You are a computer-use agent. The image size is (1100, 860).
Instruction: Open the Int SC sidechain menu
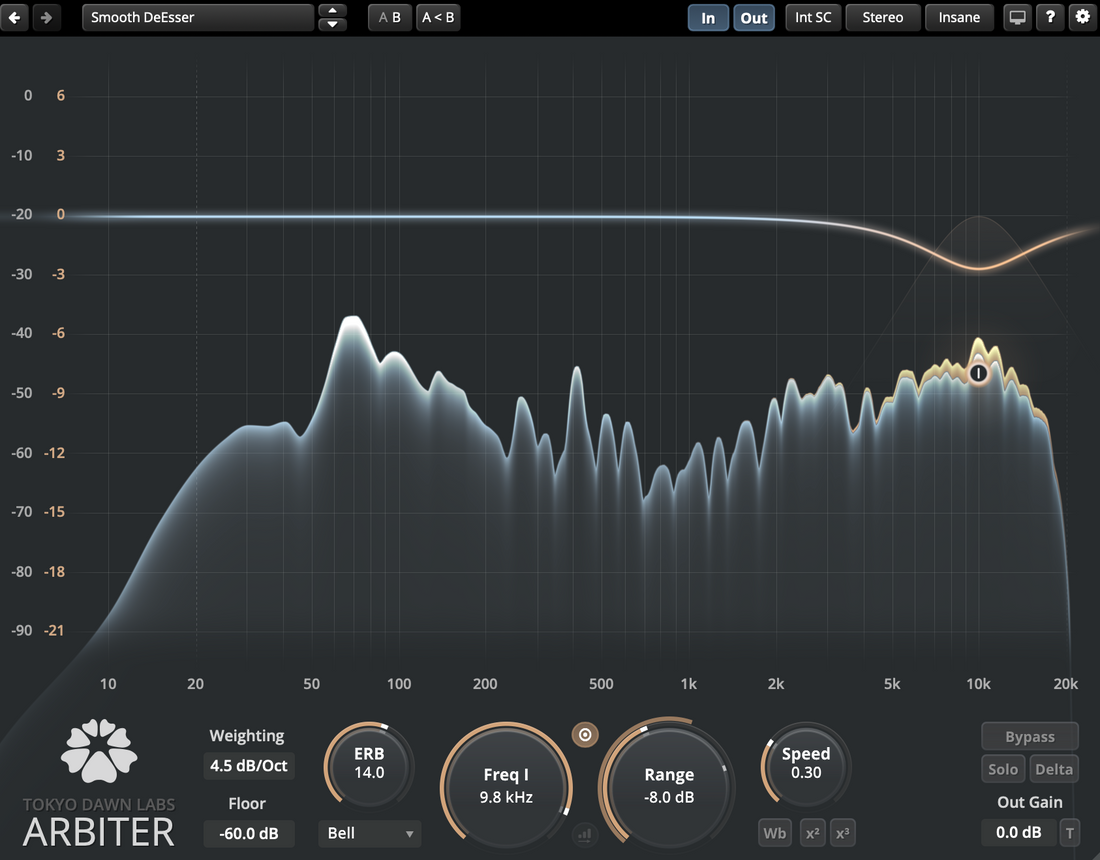tap(813, 18)
